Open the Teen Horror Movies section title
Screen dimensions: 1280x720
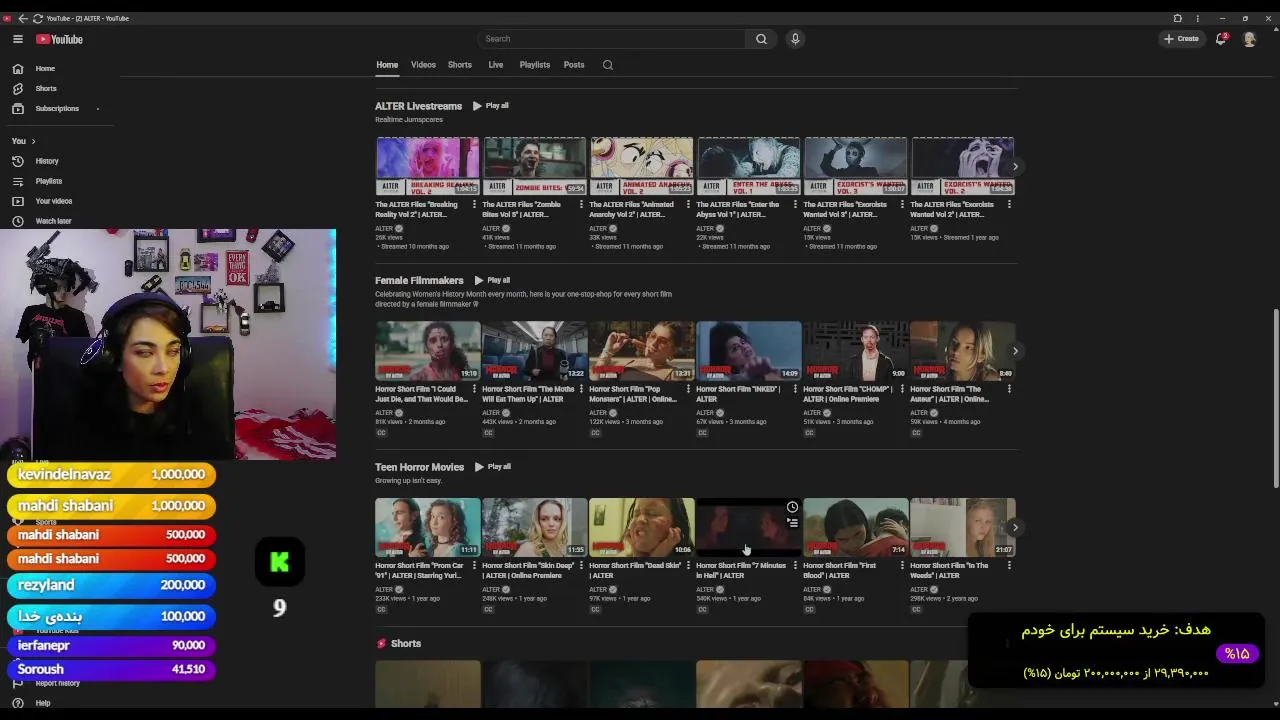[x=419, y=467]
